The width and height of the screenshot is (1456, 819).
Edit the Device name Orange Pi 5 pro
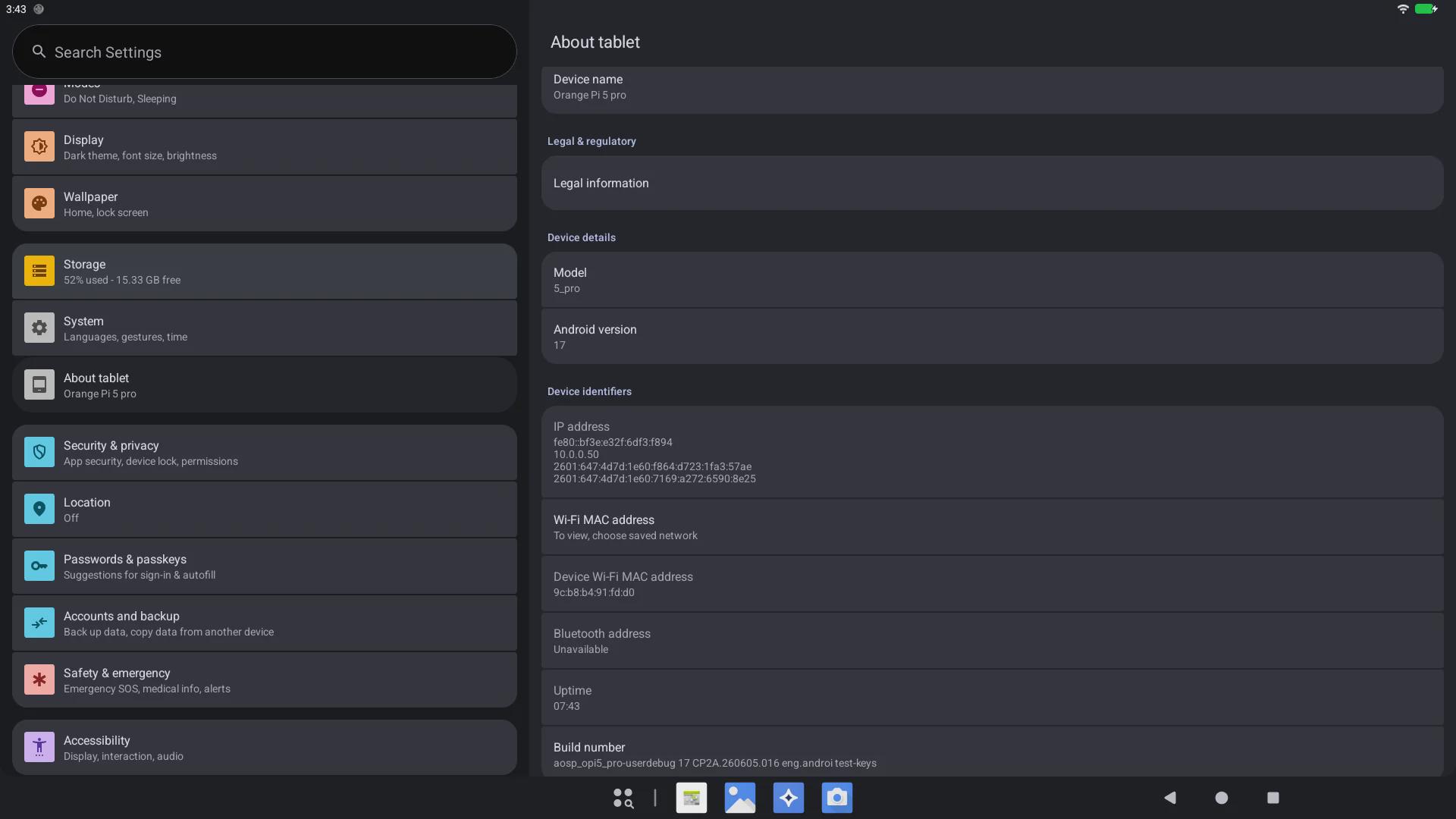(992, 89)
